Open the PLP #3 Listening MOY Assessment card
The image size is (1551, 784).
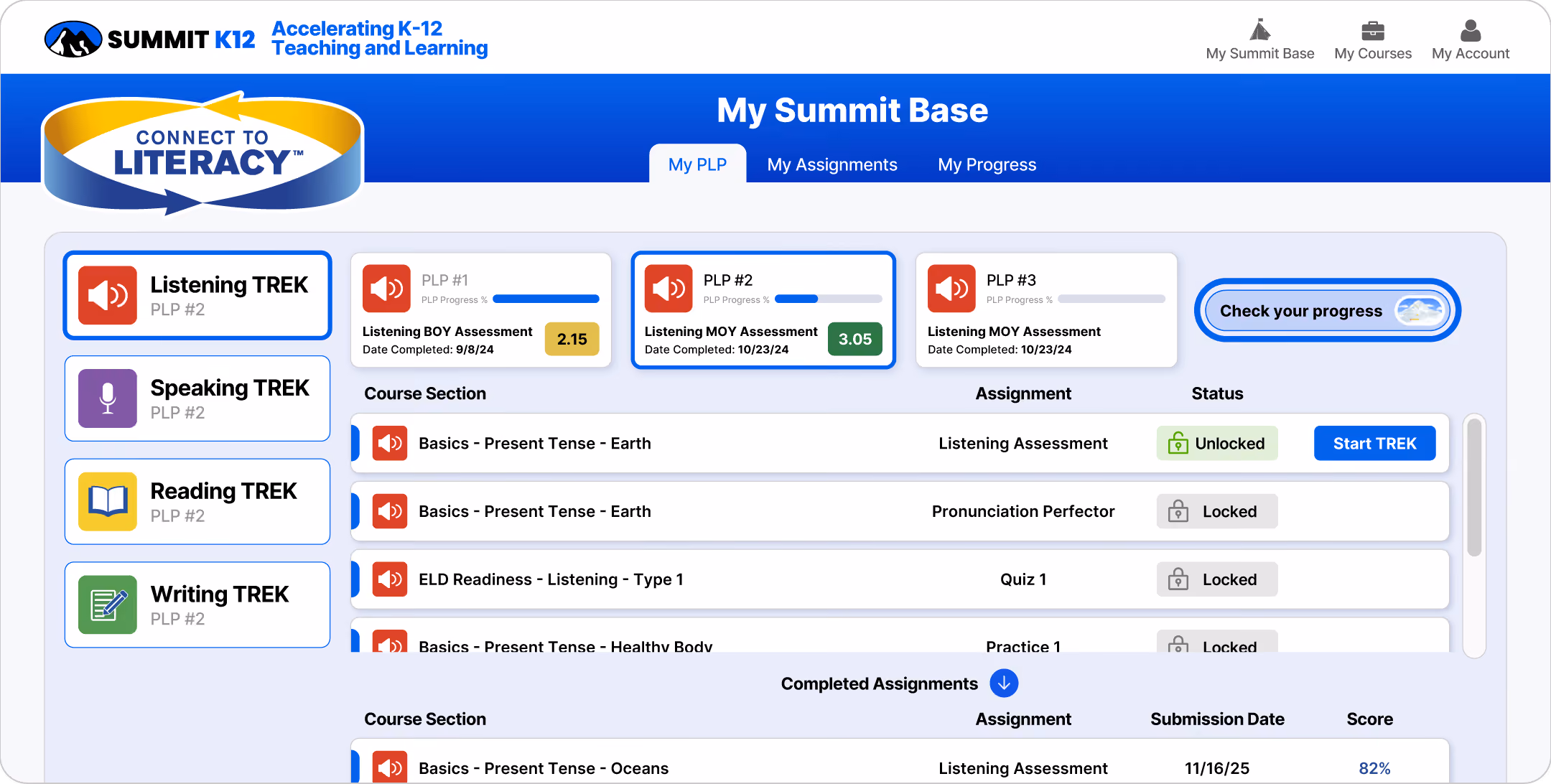coord(1046,310)
